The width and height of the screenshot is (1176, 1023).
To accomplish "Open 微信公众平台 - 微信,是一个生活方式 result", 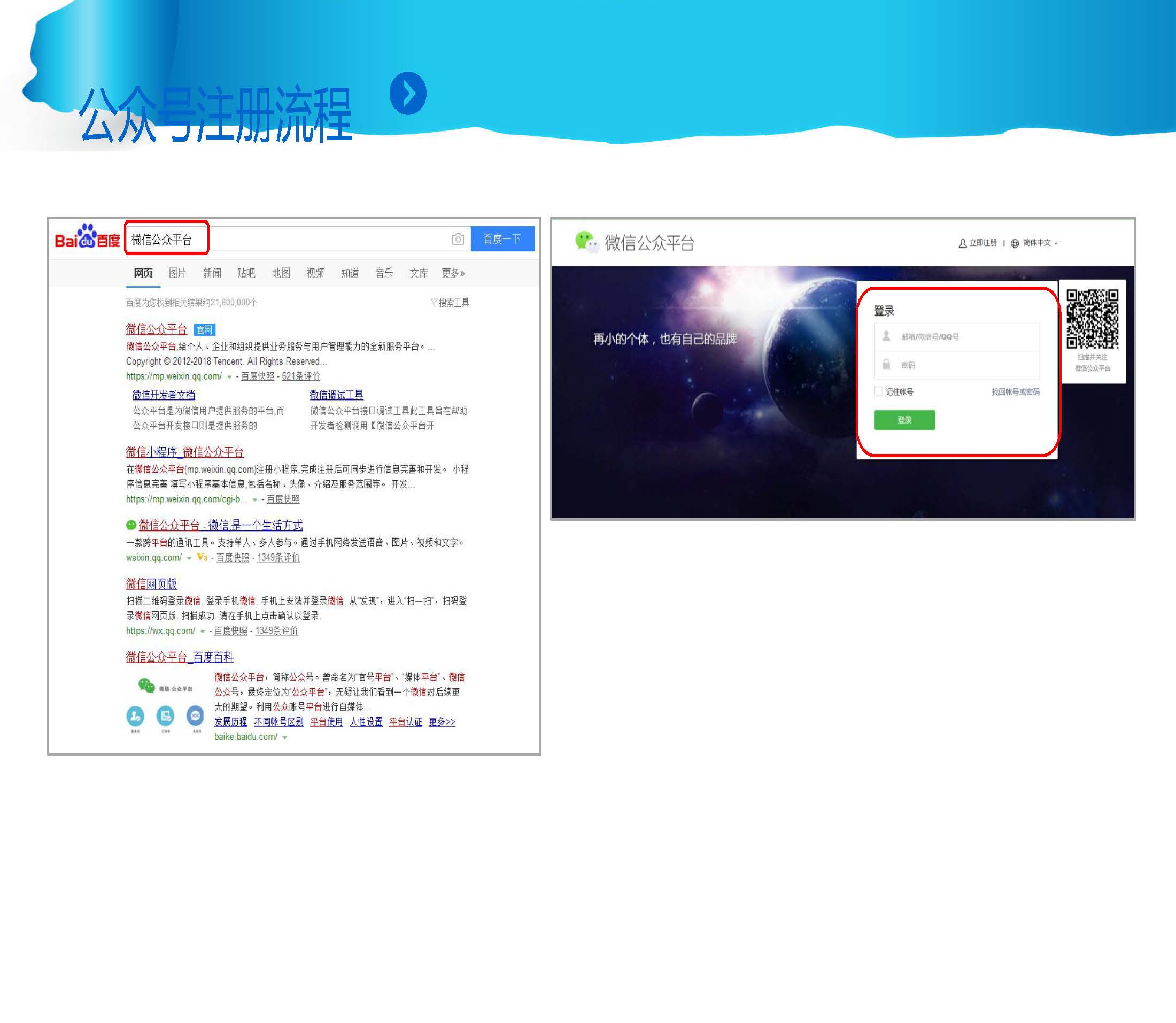I will 221,525.
